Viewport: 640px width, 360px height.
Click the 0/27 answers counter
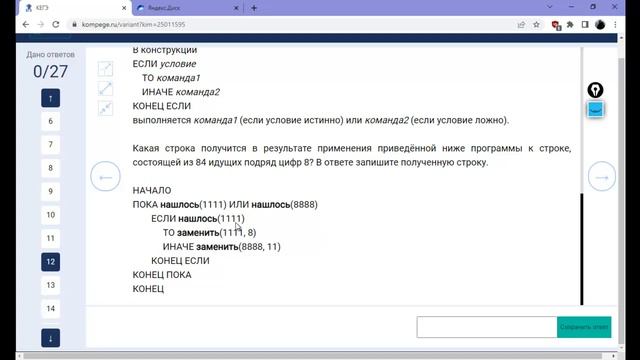pos(51,72)
